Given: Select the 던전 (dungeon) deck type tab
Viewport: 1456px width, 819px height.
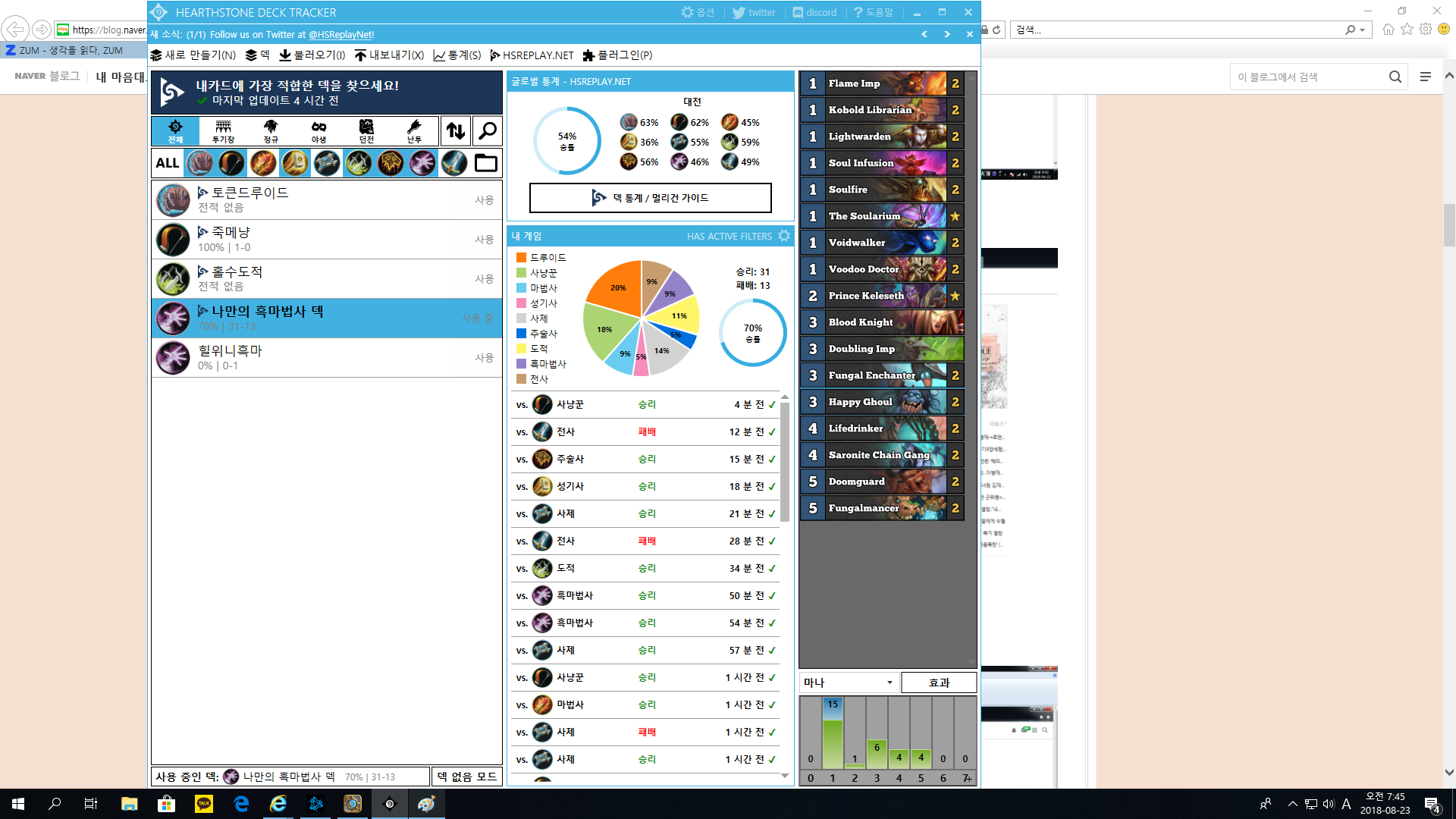Looking at the screenshot, I should (x=366, y=131).
